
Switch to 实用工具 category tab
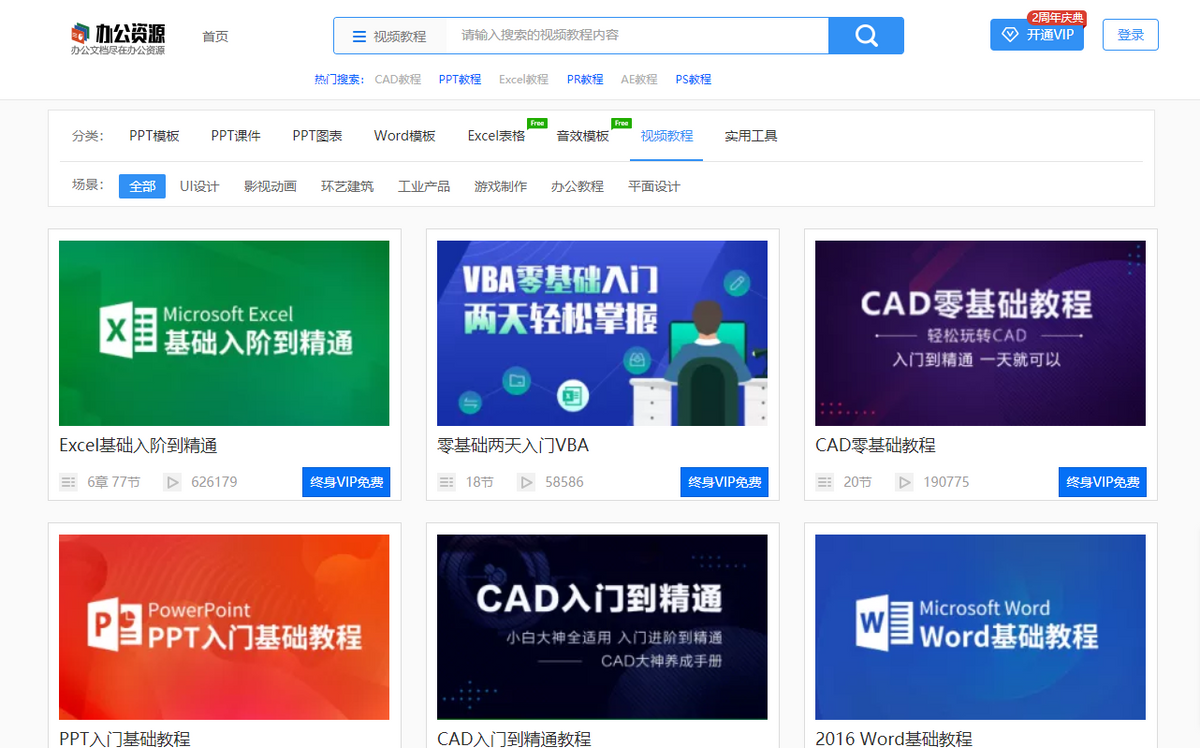pyautogui.click(x=751, y=136)
